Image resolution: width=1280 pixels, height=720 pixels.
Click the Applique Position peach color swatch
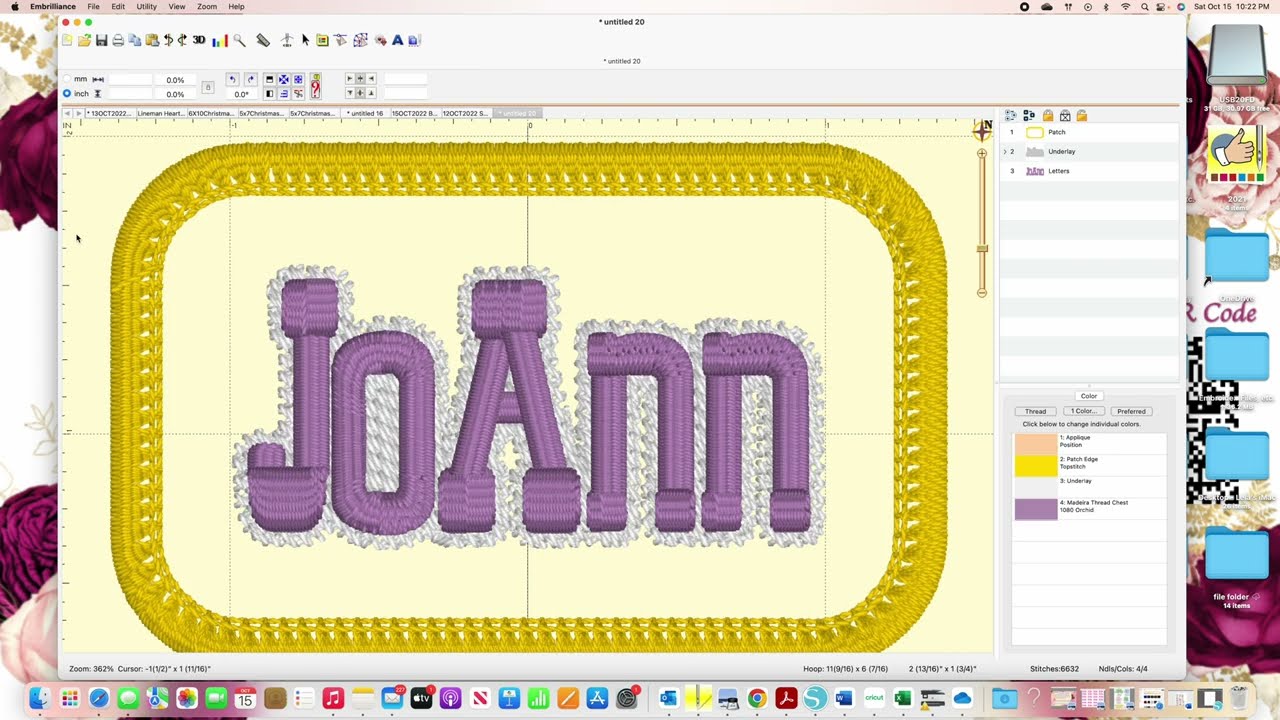(1036, 444)
